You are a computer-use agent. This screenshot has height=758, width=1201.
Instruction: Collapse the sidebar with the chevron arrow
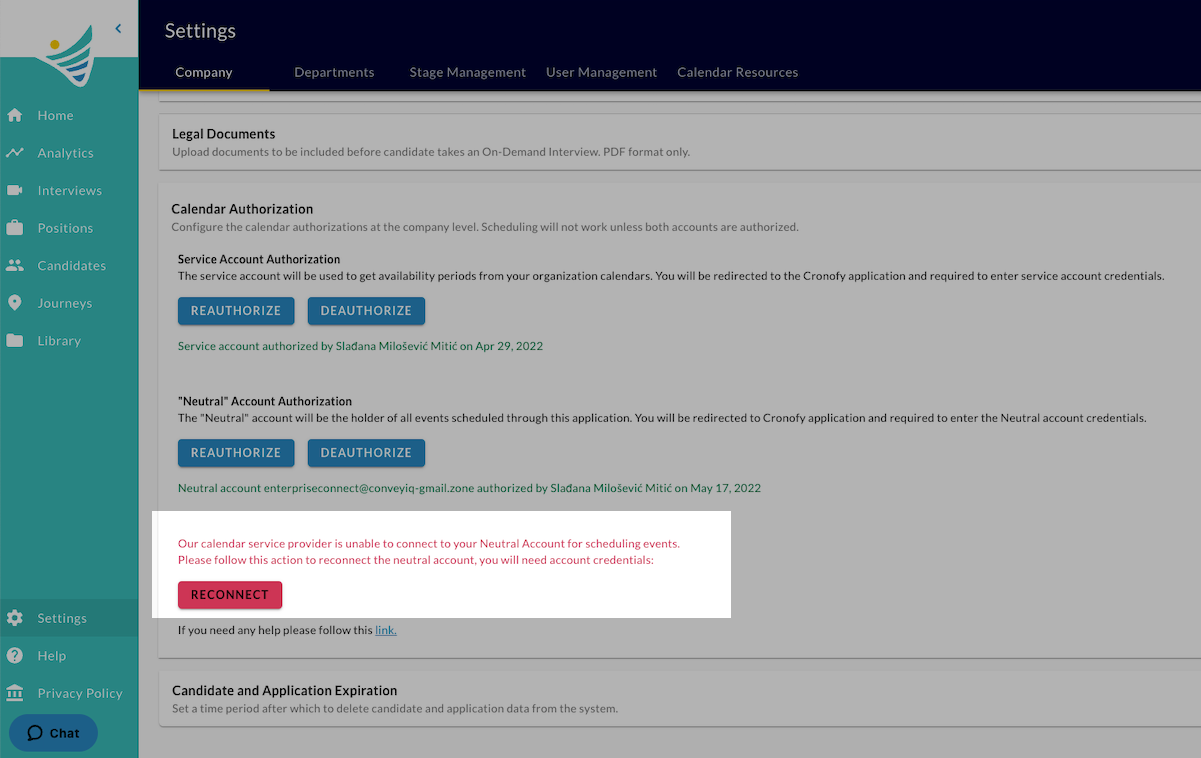118,29
